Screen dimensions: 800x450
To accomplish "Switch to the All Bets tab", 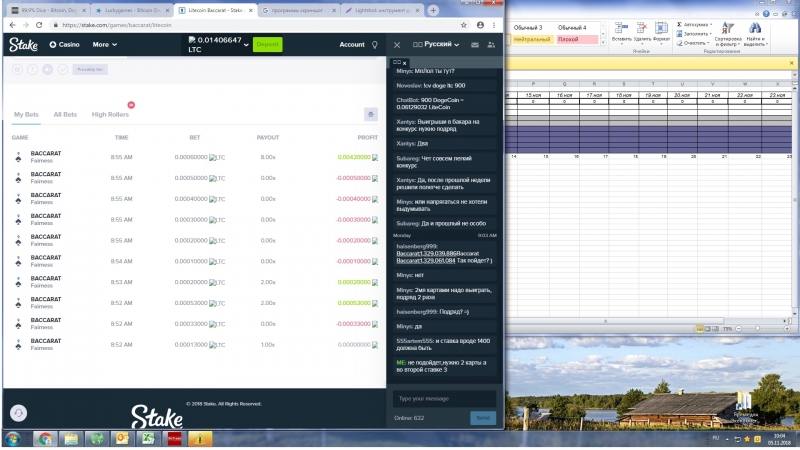I will click(x=65, y=114).
